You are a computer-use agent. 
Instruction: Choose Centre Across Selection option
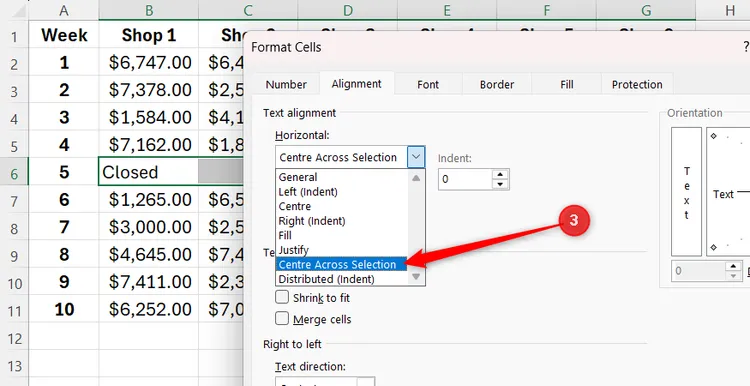pos(342,265)
